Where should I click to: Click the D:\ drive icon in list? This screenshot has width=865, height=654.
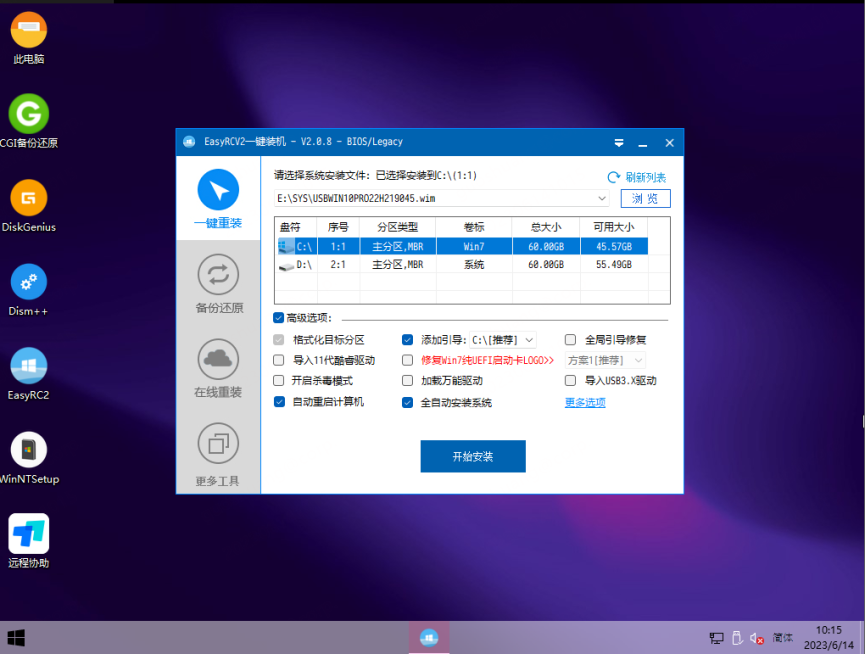coord(286,266)
